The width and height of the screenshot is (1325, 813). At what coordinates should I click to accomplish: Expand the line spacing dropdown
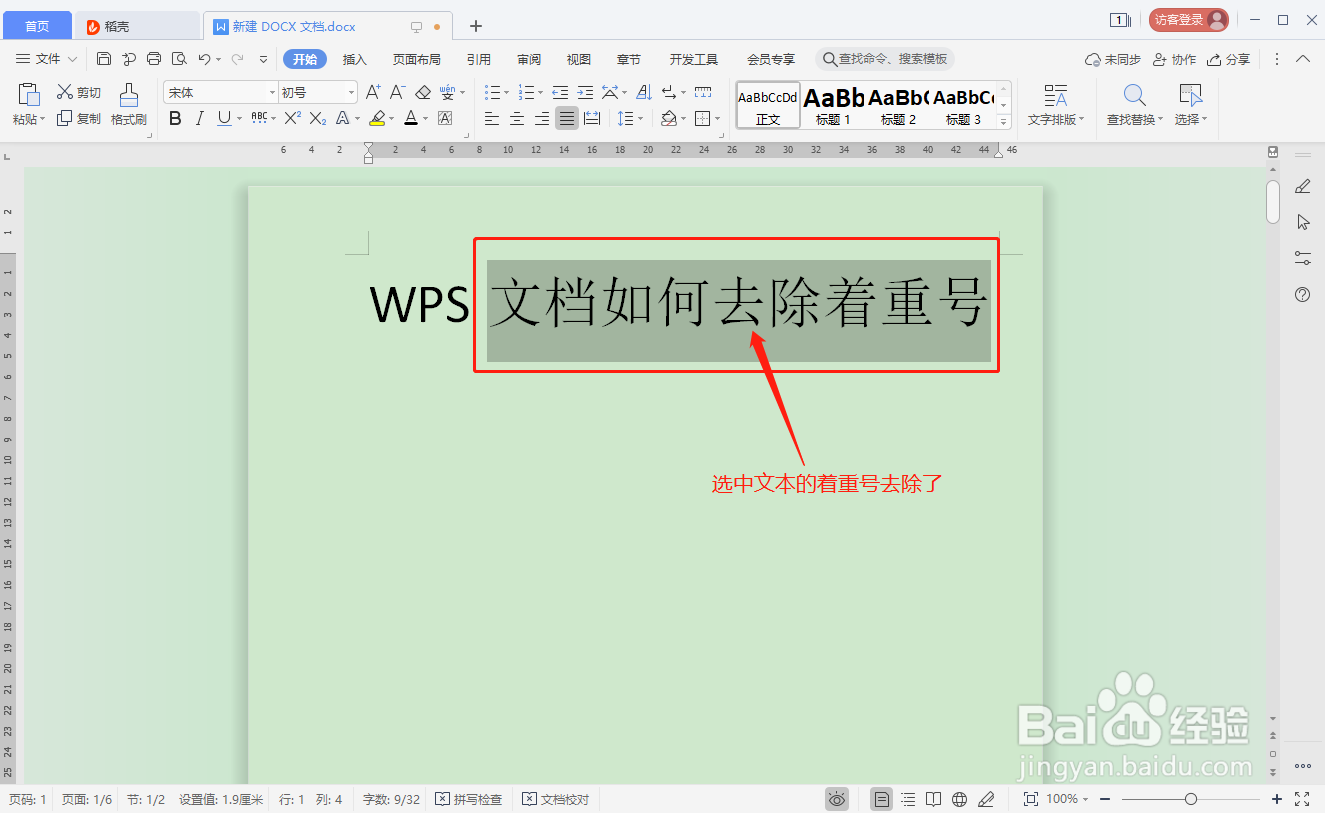pyautogui.click(x=642, y=119)
